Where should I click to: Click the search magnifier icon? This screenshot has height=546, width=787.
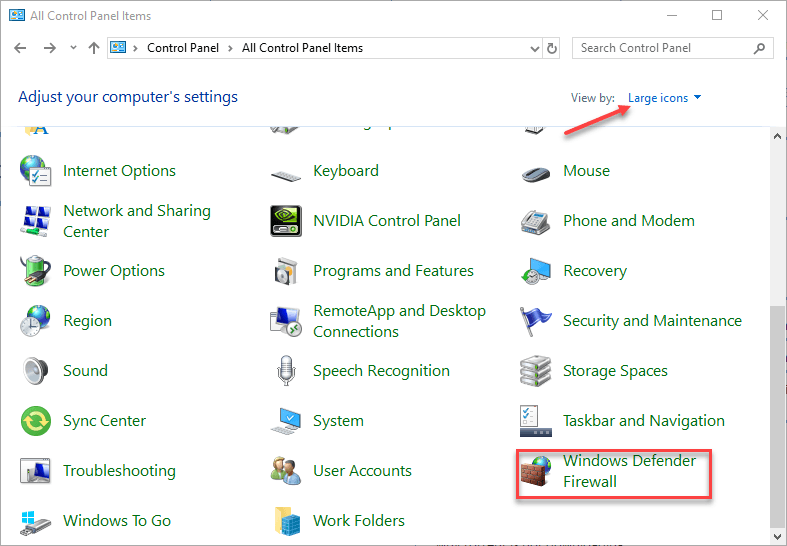pos(759,48)
